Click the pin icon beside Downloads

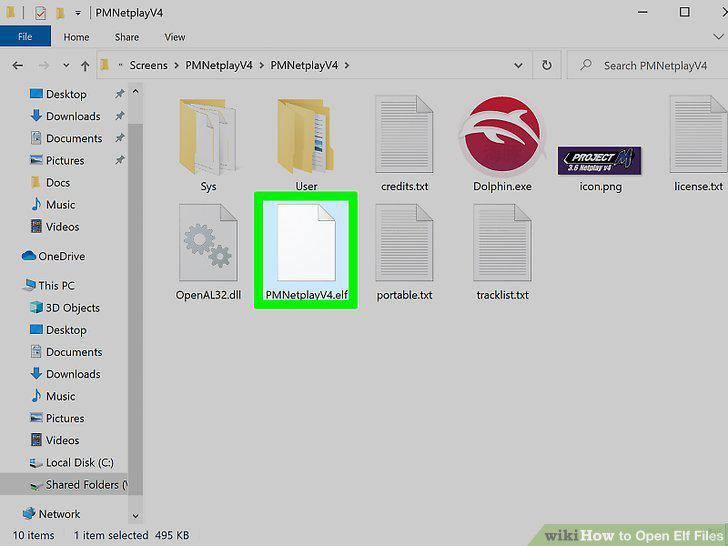pos(120,116)
